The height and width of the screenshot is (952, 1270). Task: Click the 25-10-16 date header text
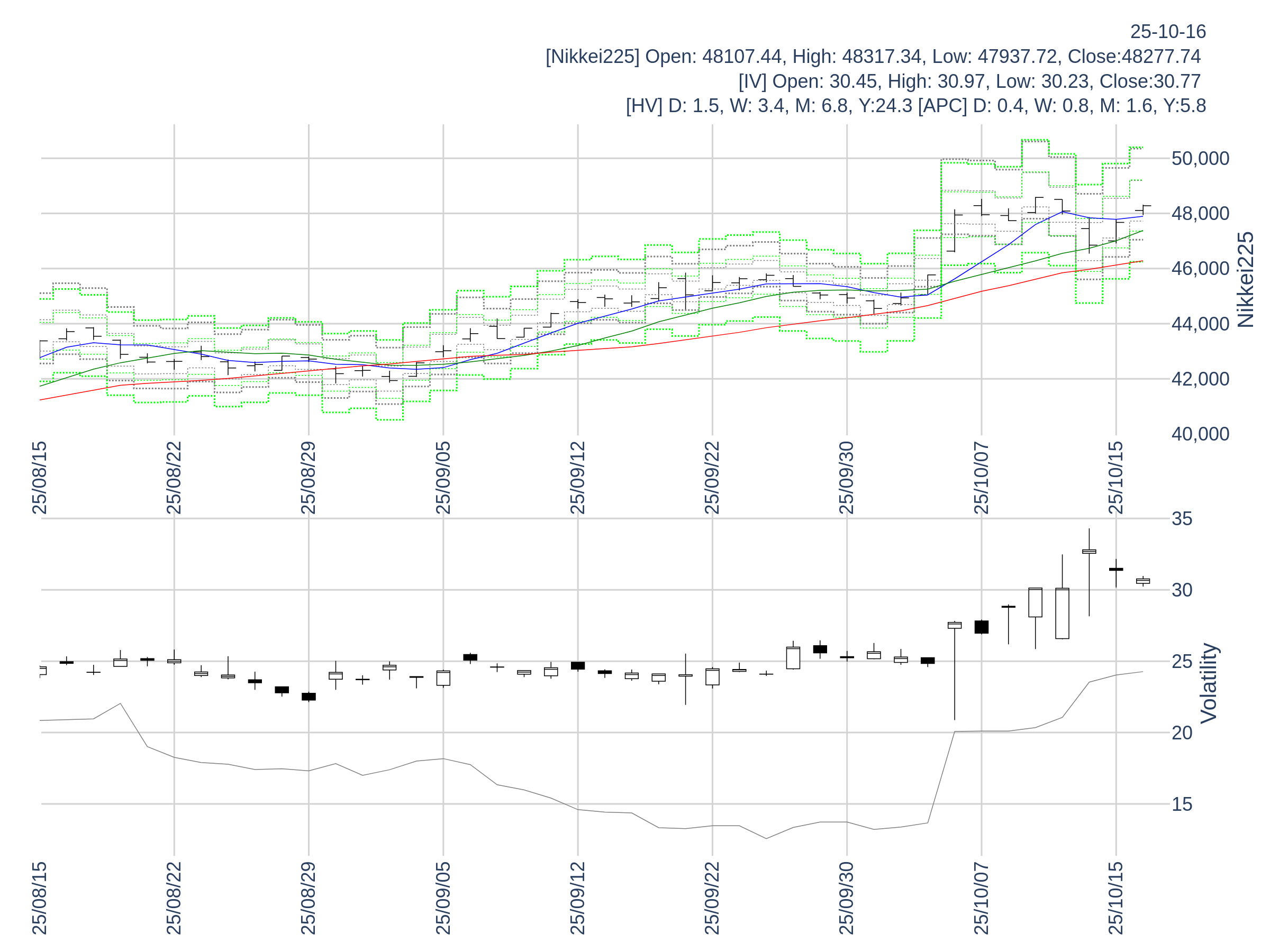coord(1167,32)
